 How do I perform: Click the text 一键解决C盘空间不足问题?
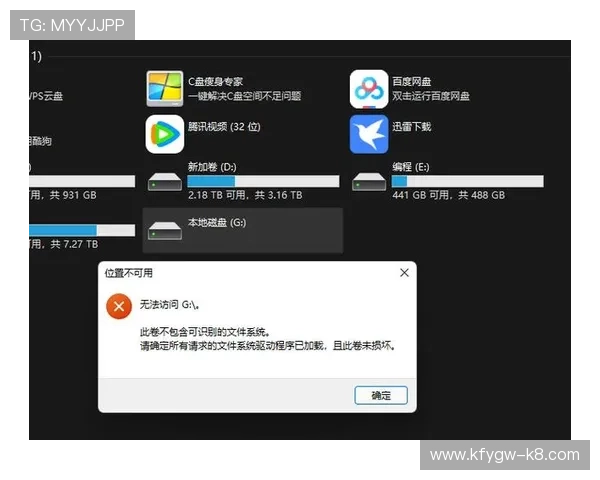tap(244, 96)
